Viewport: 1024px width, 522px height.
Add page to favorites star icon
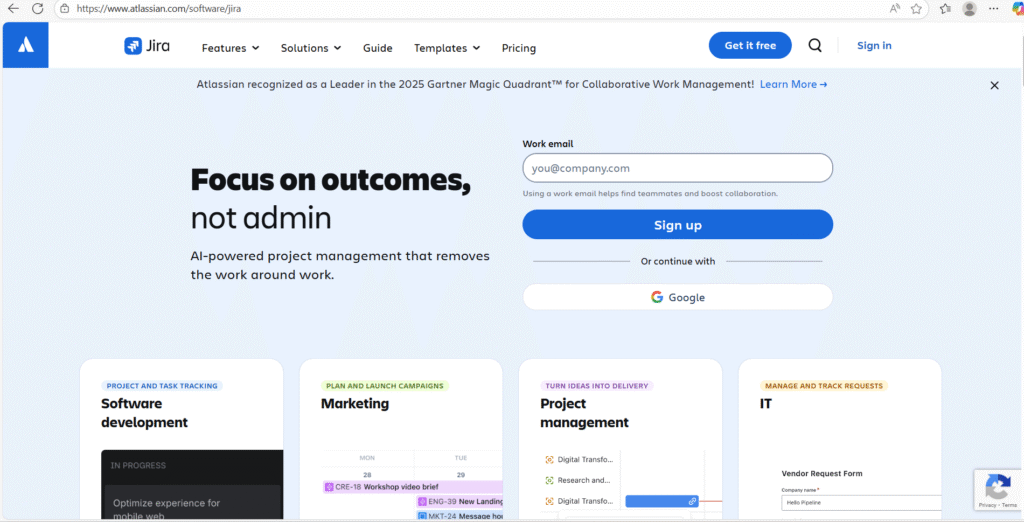(916, 8)
